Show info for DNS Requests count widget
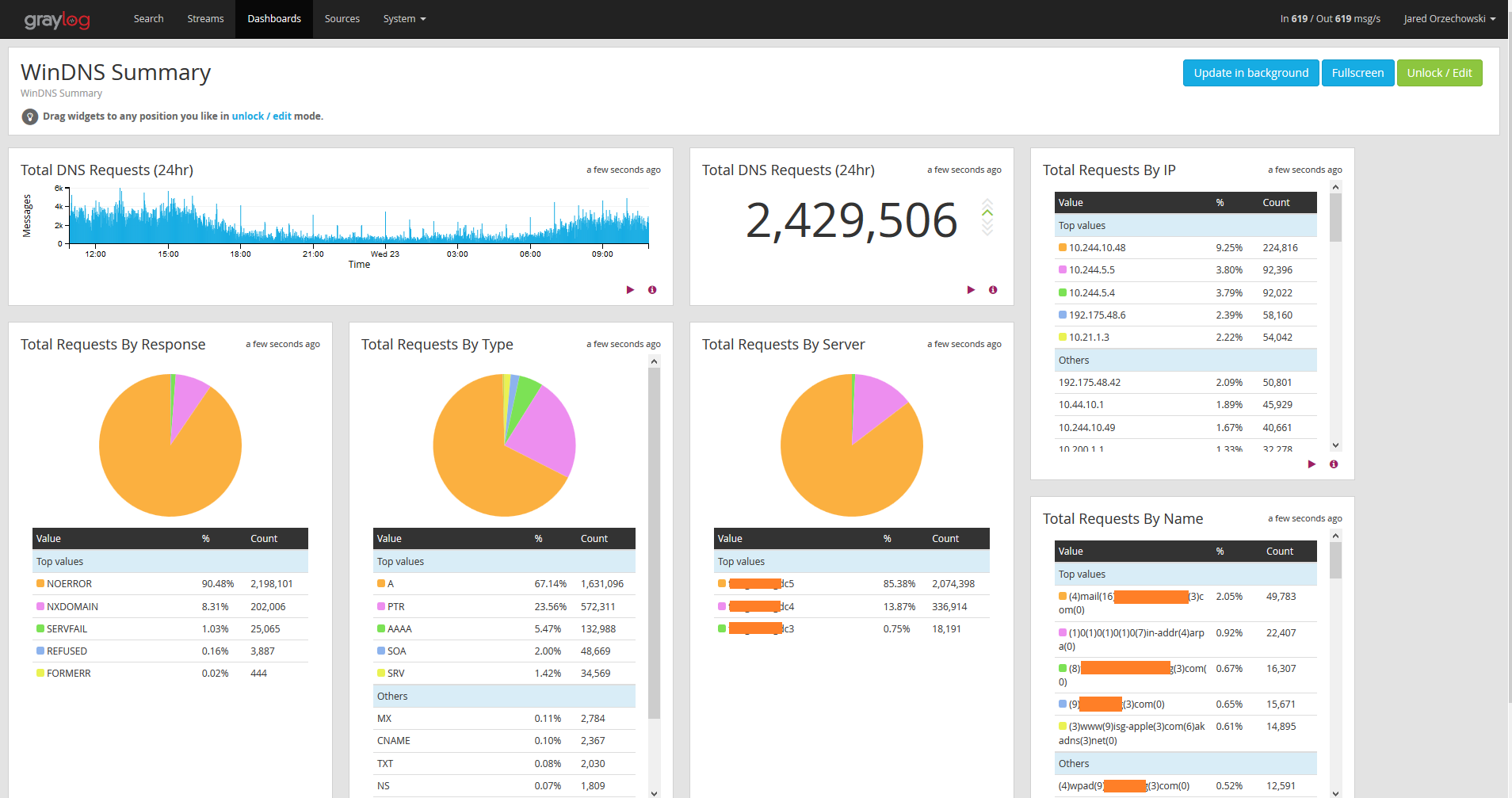Viewport: 1512px width, 798px height. [993, 290]
